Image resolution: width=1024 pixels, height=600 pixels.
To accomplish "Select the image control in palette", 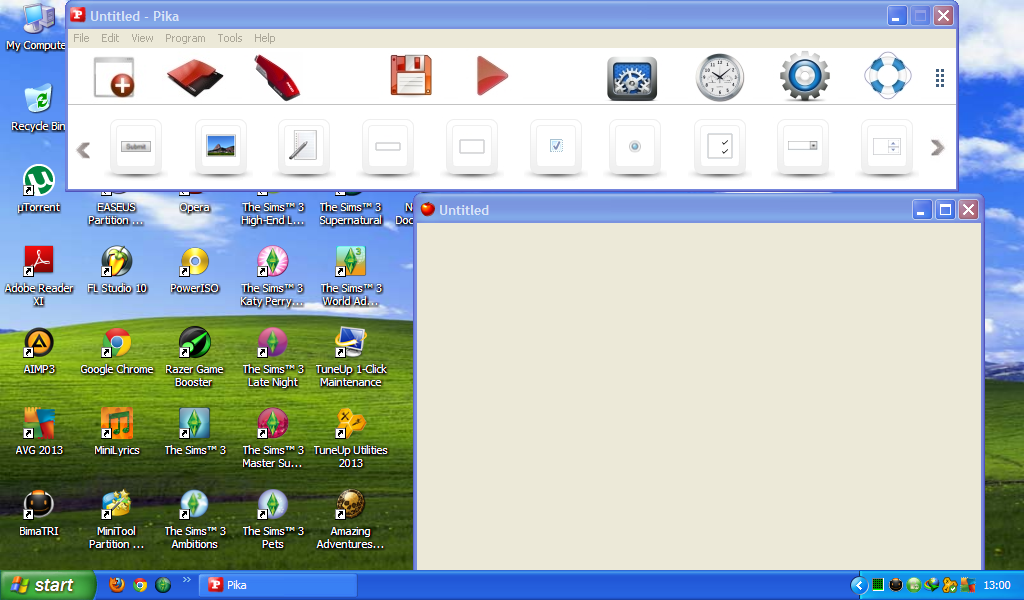I will 221,147.
